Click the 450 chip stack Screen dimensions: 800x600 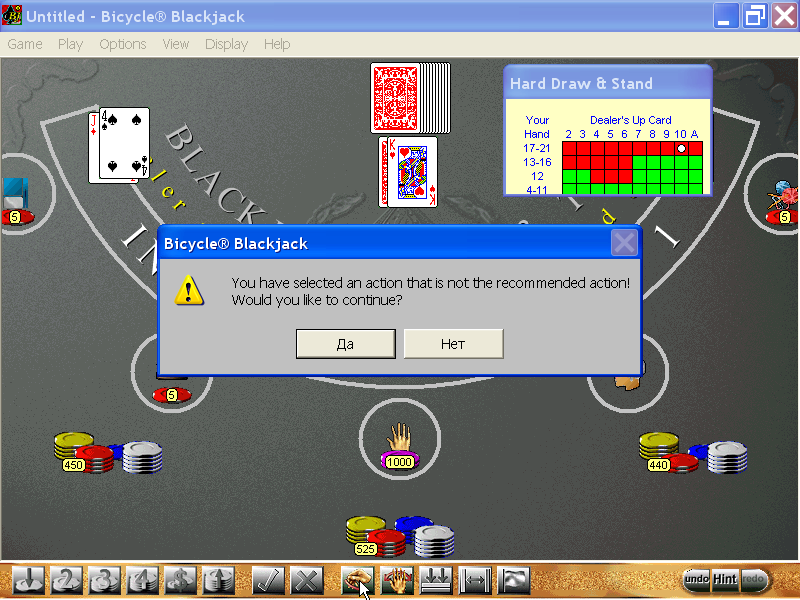tap(84, 453)
